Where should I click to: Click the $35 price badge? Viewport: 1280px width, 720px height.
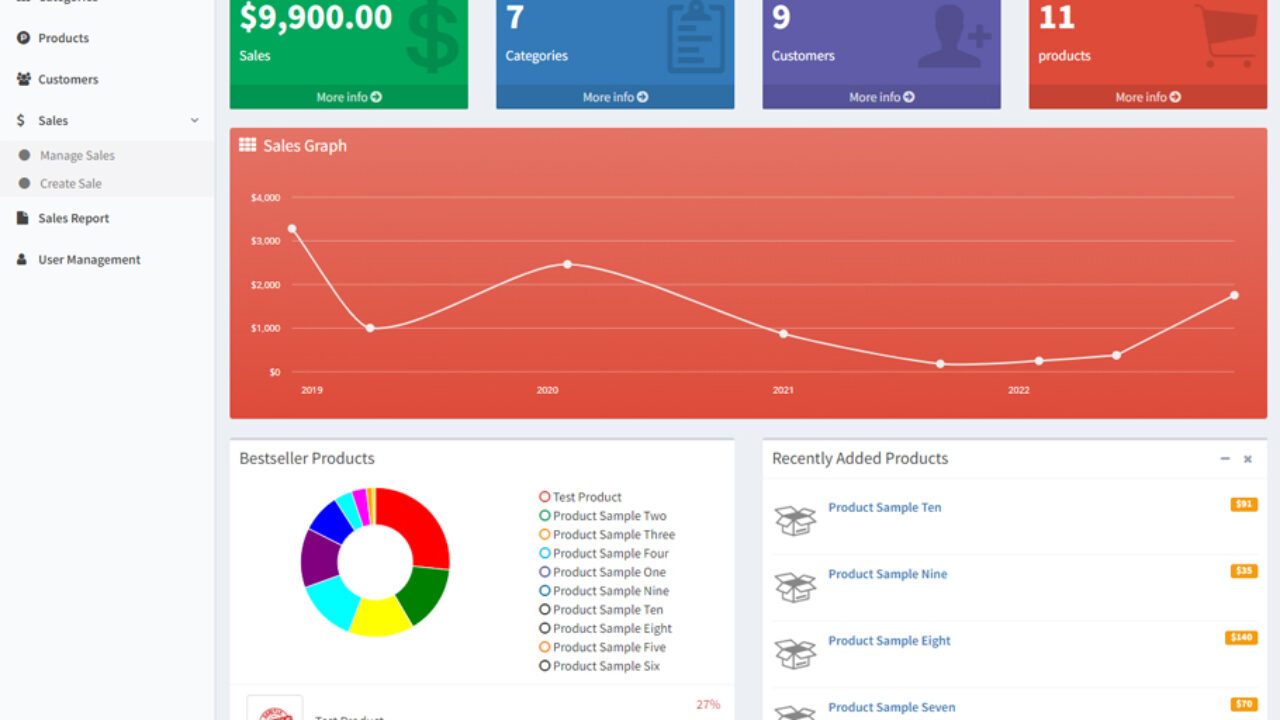click(x=1244, y=571)
